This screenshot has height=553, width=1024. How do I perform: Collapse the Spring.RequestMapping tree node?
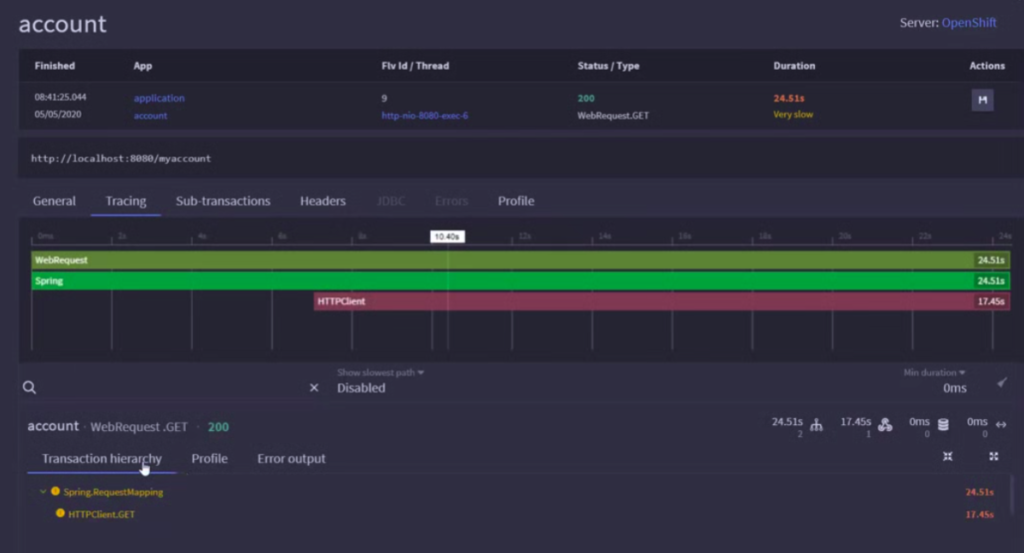pos(43,492)
